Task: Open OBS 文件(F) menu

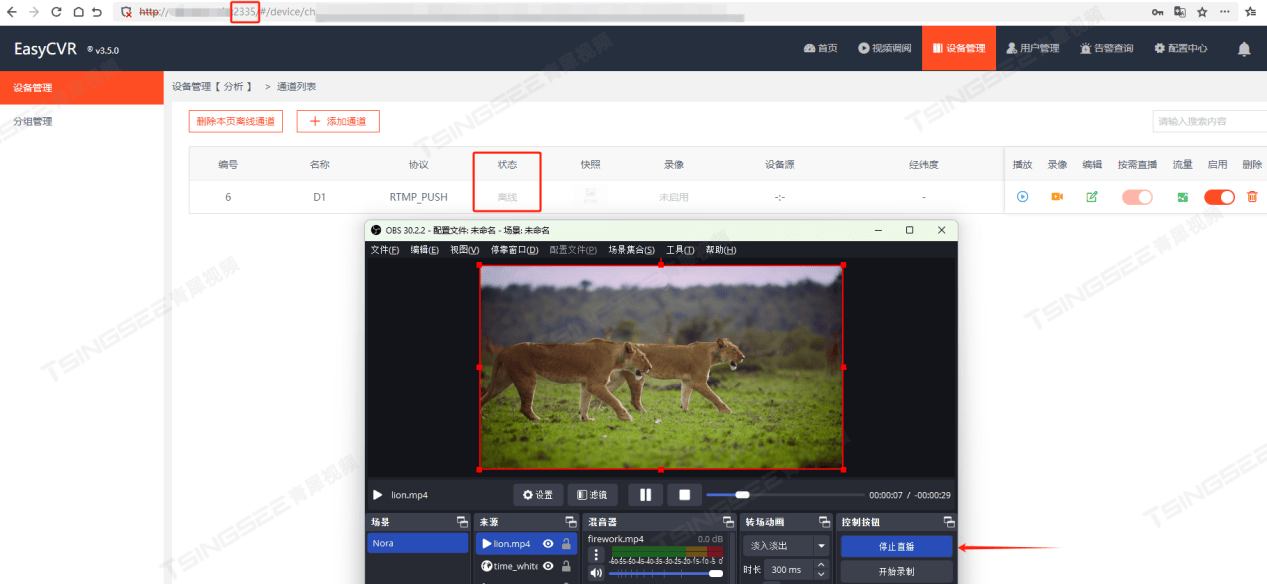Action: point(385,250)
